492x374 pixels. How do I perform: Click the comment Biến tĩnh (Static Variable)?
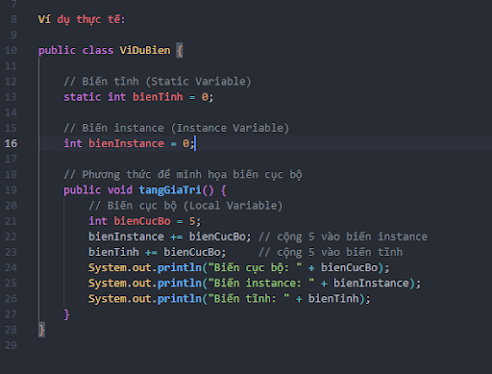(157, 82)
